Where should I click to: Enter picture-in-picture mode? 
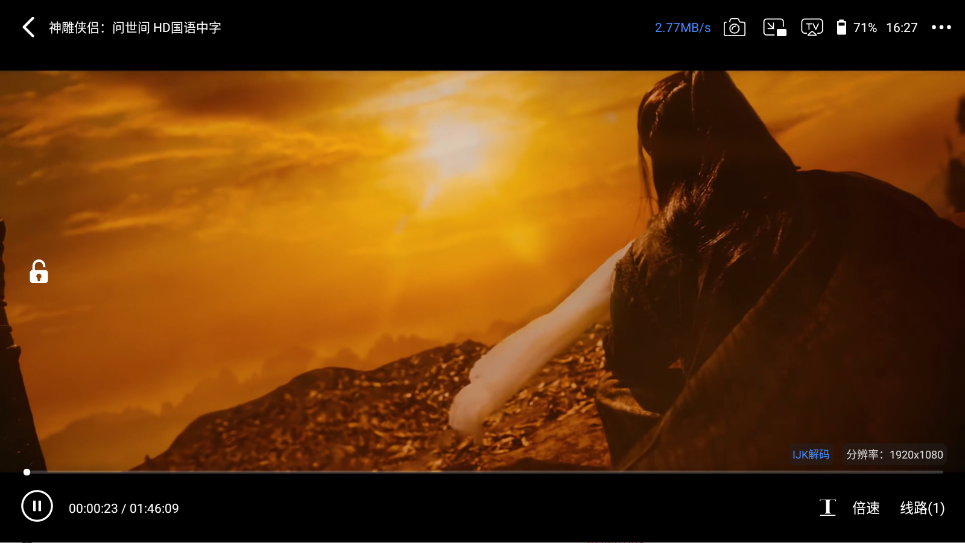[774, 27]
